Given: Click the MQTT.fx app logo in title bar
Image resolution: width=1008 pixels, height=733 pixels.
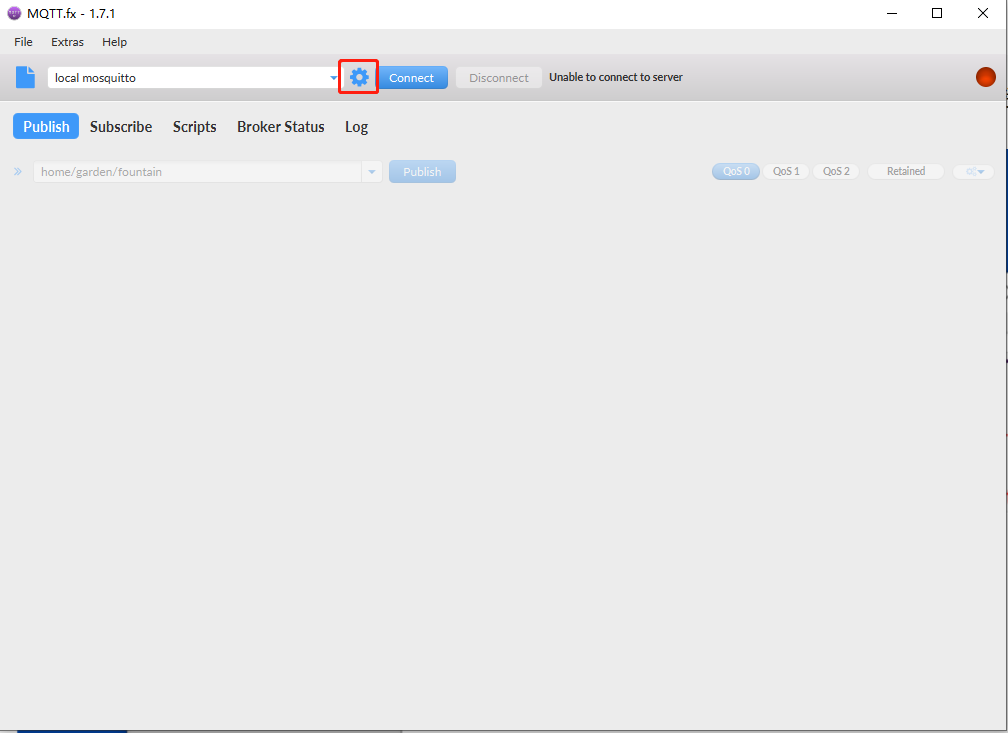Looking at the screenshot, I should click(x=14, y=13).
